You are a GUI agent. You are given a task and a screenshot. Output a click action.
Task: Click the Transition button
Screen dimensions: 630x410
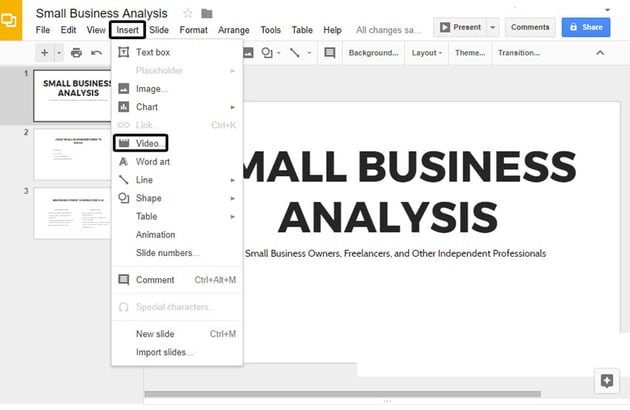point(519,53)
